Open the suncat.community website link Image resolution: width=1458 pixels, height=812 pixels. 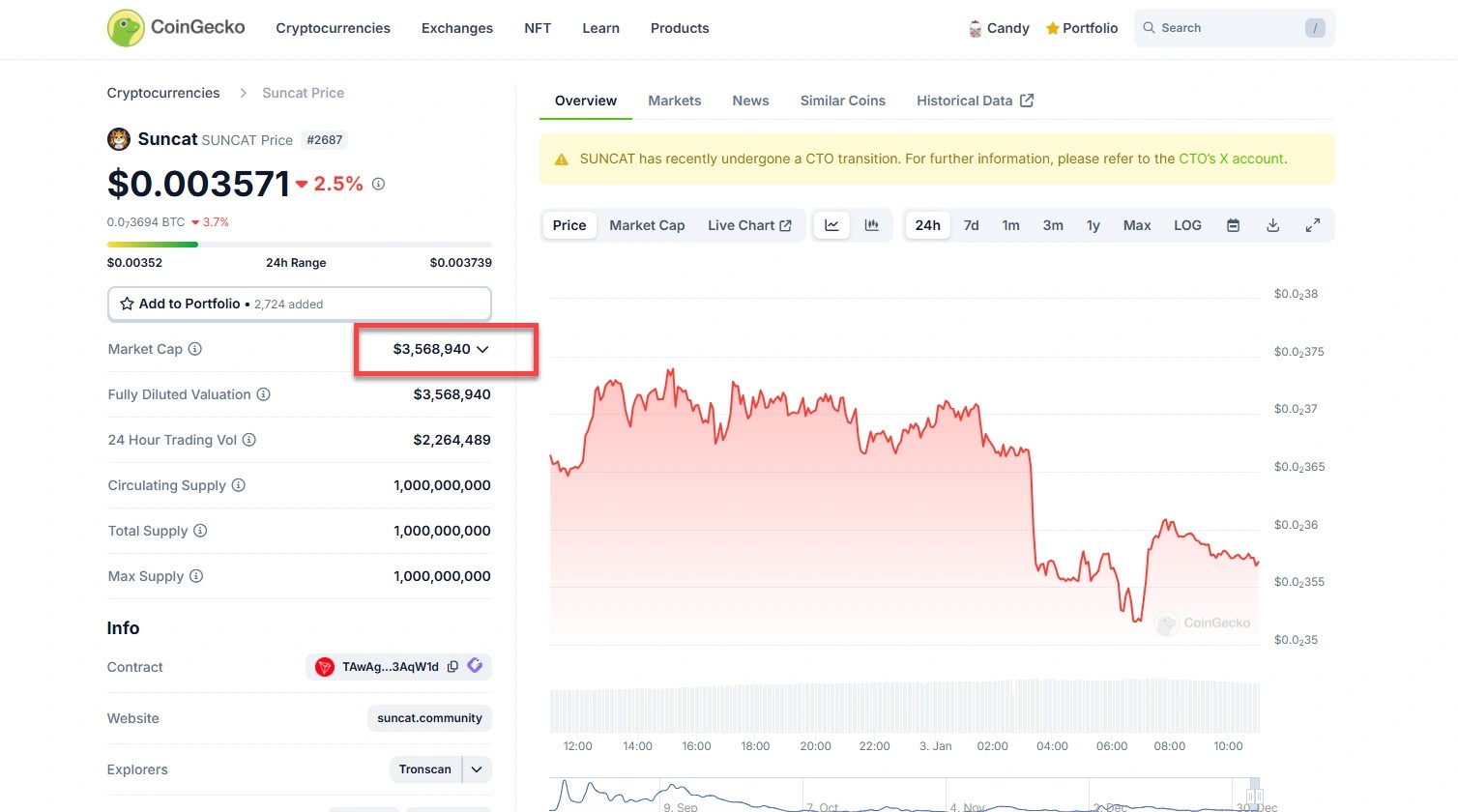[x=429, y=718]
